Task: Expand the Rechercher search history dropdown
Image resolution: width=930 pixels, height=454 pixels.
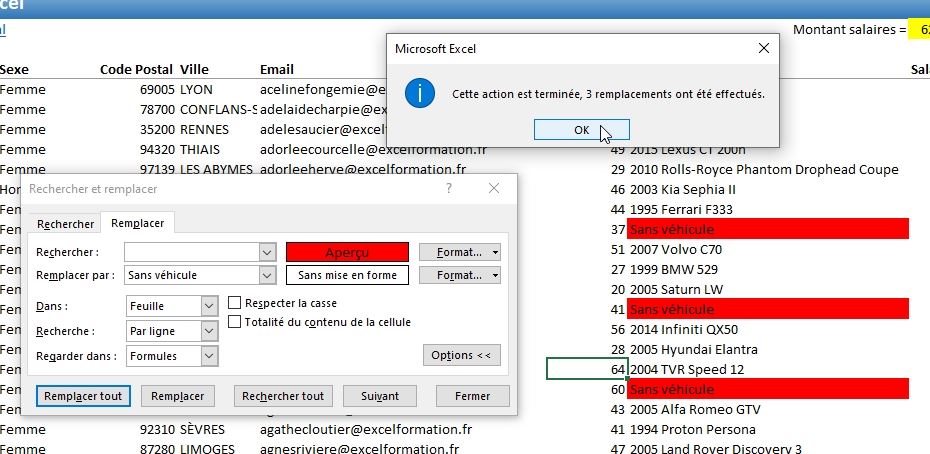Action: tap(267, 252)
